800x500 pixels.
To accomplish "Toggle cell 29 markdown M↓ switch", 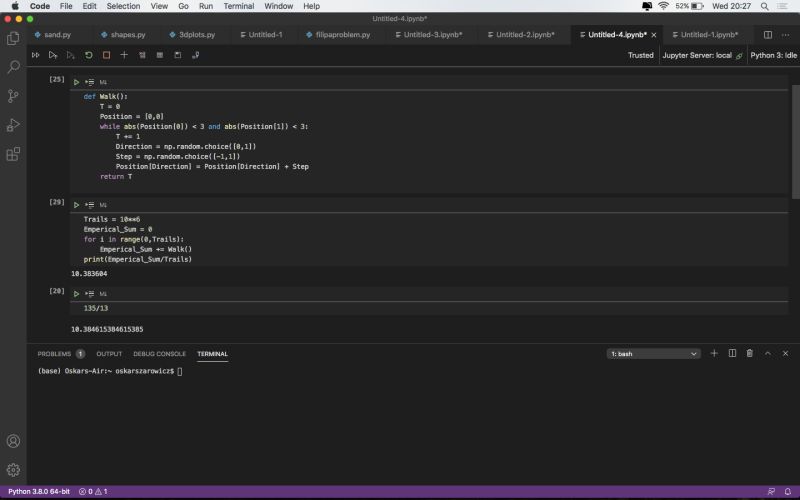I will point(103,205).
